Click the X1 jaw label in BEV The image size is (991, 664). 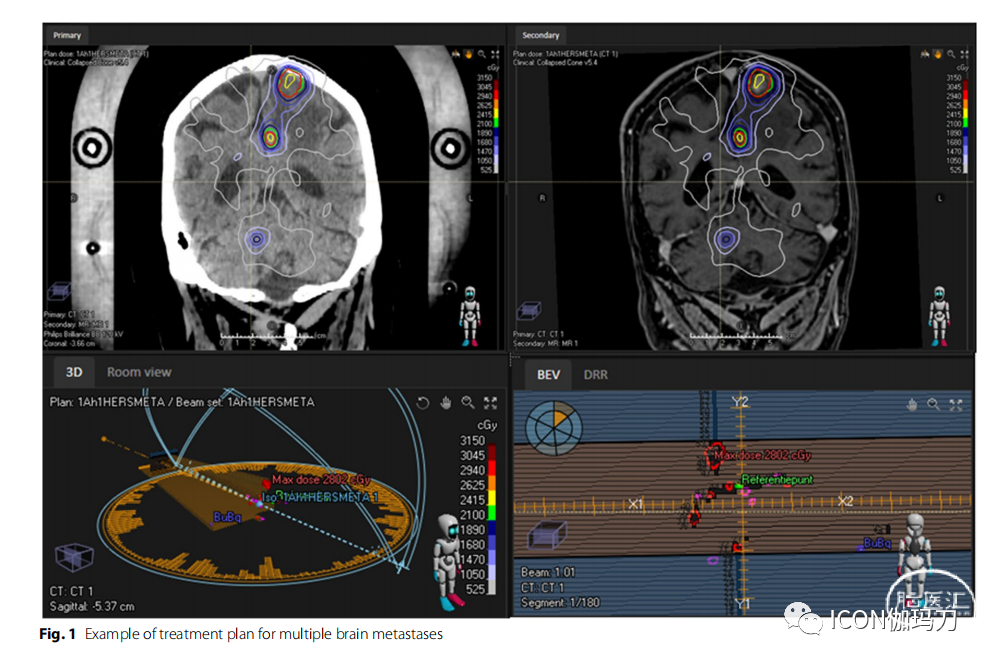click(635, 503)
